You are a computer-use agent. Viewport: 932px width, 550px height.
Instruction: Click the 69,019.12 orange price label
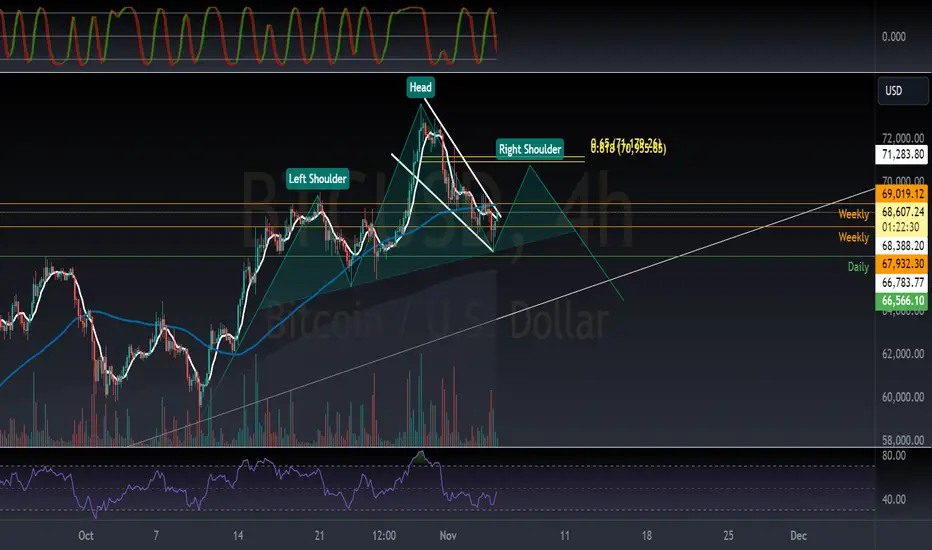[x=902, y=194]
